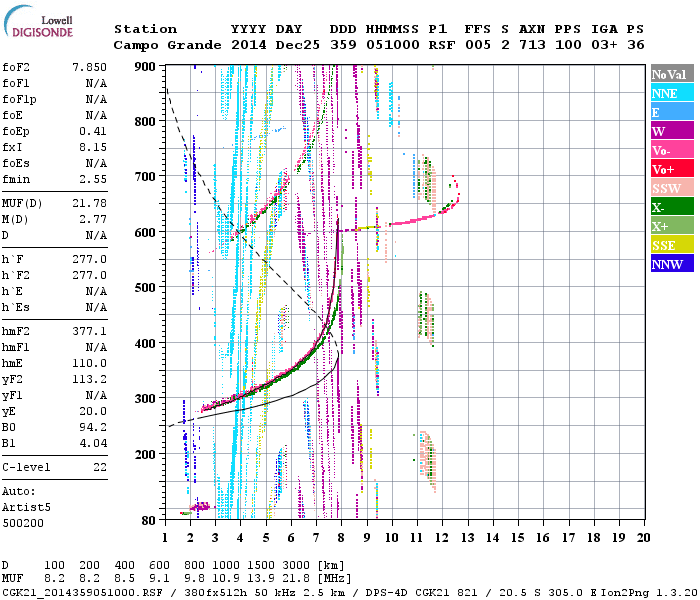Click the M(D) value 2.77
Image resolution: width=700 pixels, height=600 pixels.
[x=93, y=220]
